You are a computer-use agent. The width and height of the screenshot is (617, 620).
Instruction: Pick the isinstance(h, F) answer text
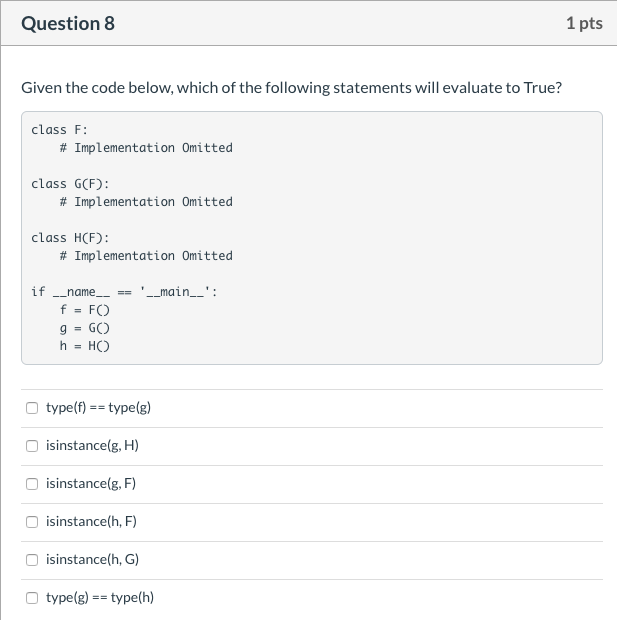click(91, 521)
